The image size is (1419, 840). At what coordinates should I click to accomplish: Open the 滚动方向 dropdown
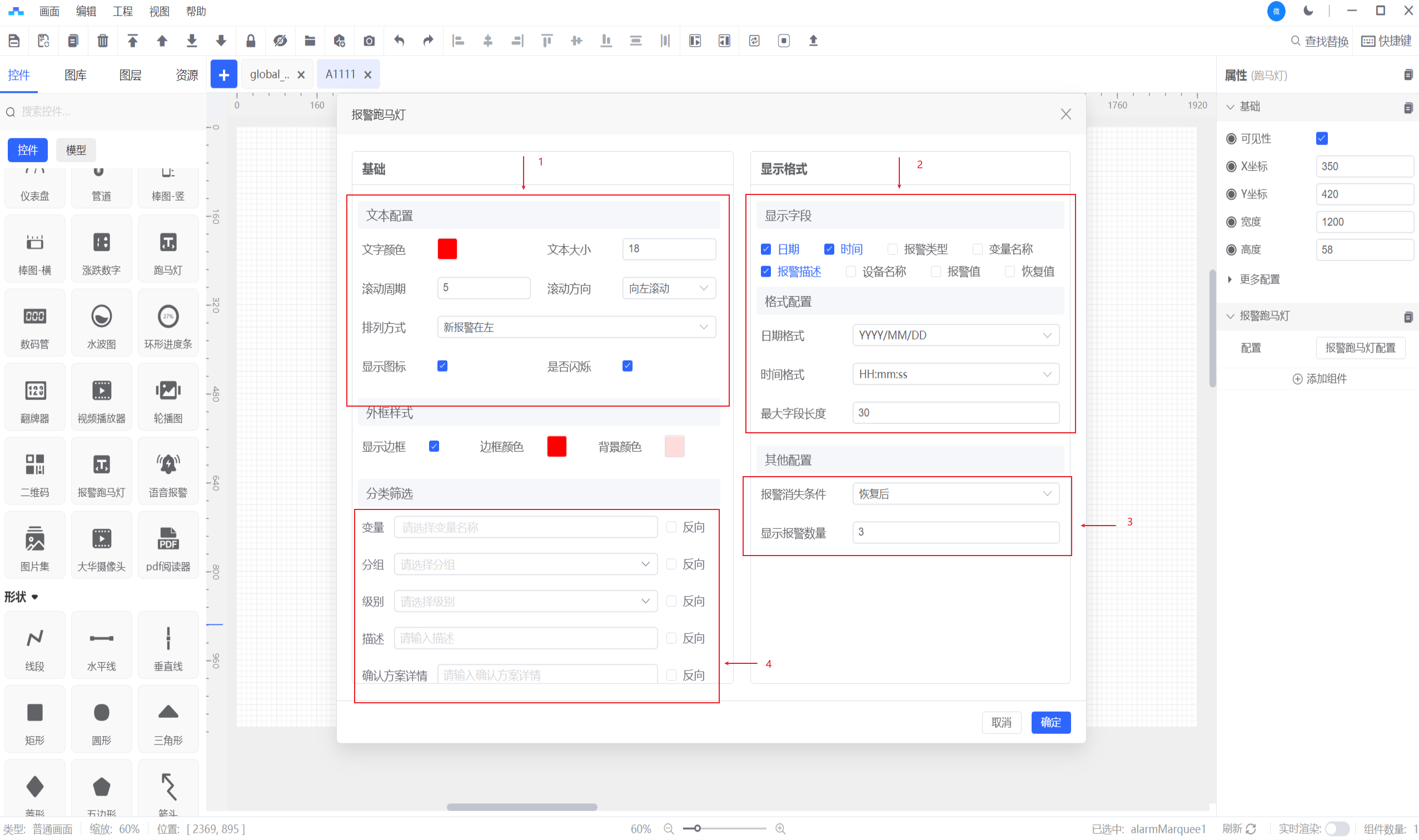click(x=669, y=288)
